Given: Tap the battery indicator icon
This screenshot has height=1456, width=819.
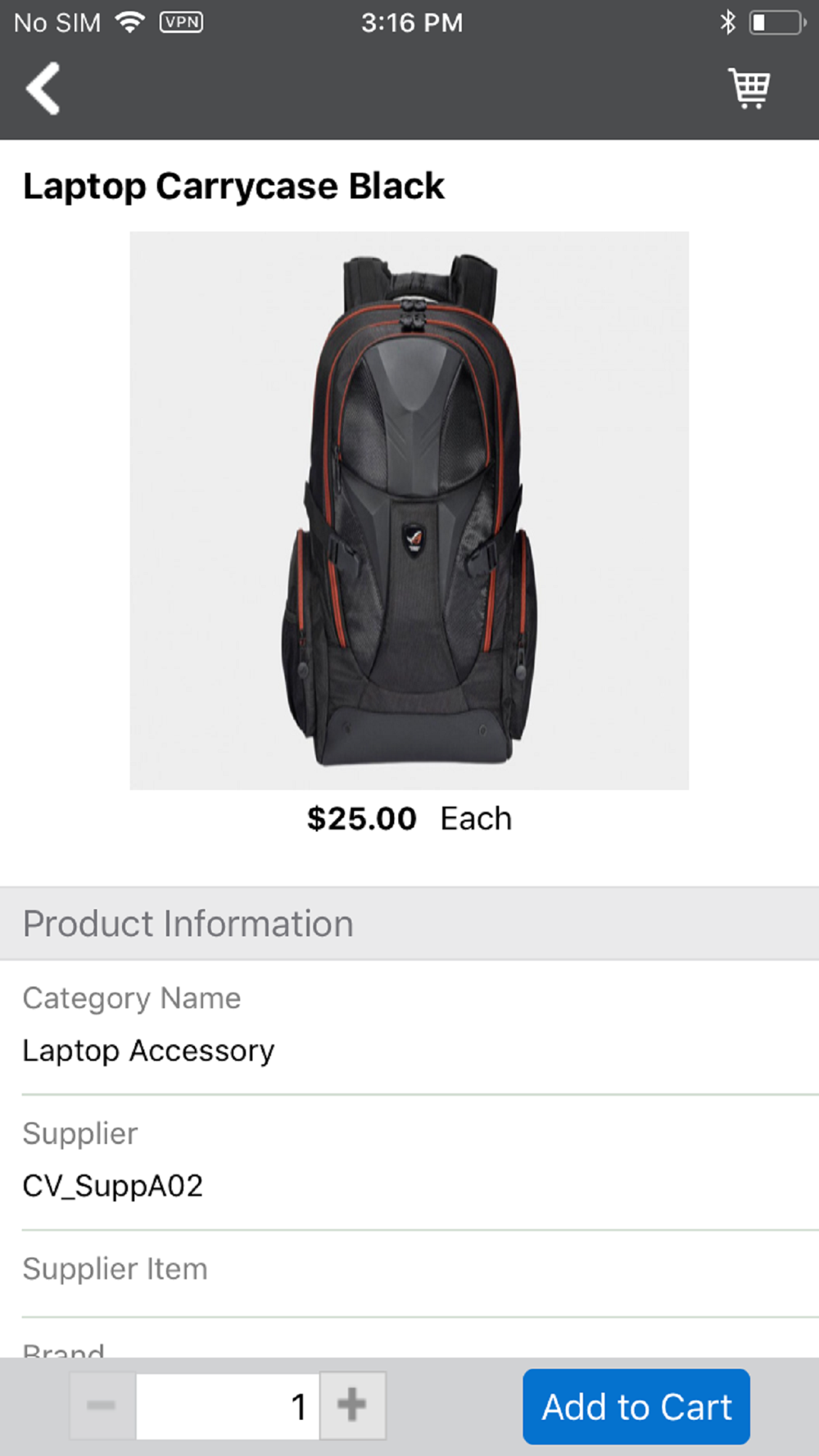Looking at the screenshot, I should pos(777,22).
